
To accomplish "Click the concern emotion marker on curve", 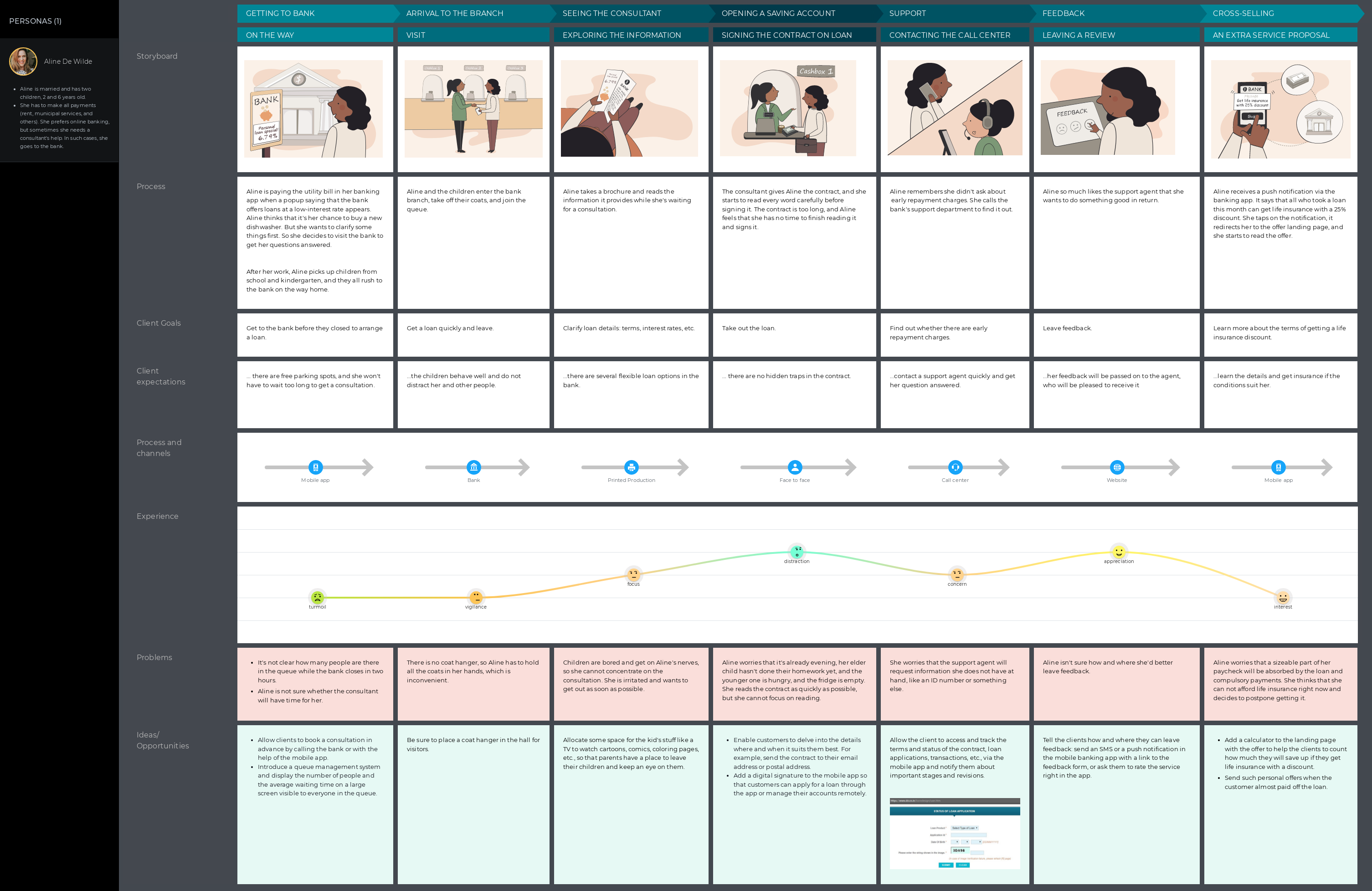I will 957,574.
